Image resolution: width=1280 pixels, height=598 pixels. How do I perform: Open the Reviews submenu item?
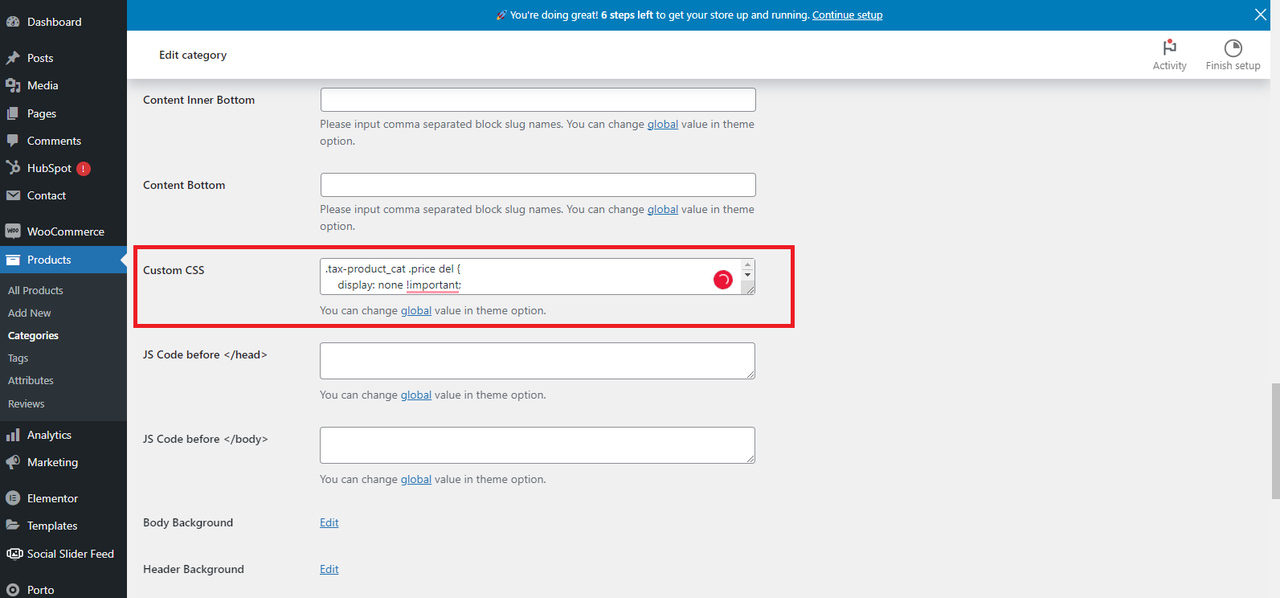tap(26, 404)
